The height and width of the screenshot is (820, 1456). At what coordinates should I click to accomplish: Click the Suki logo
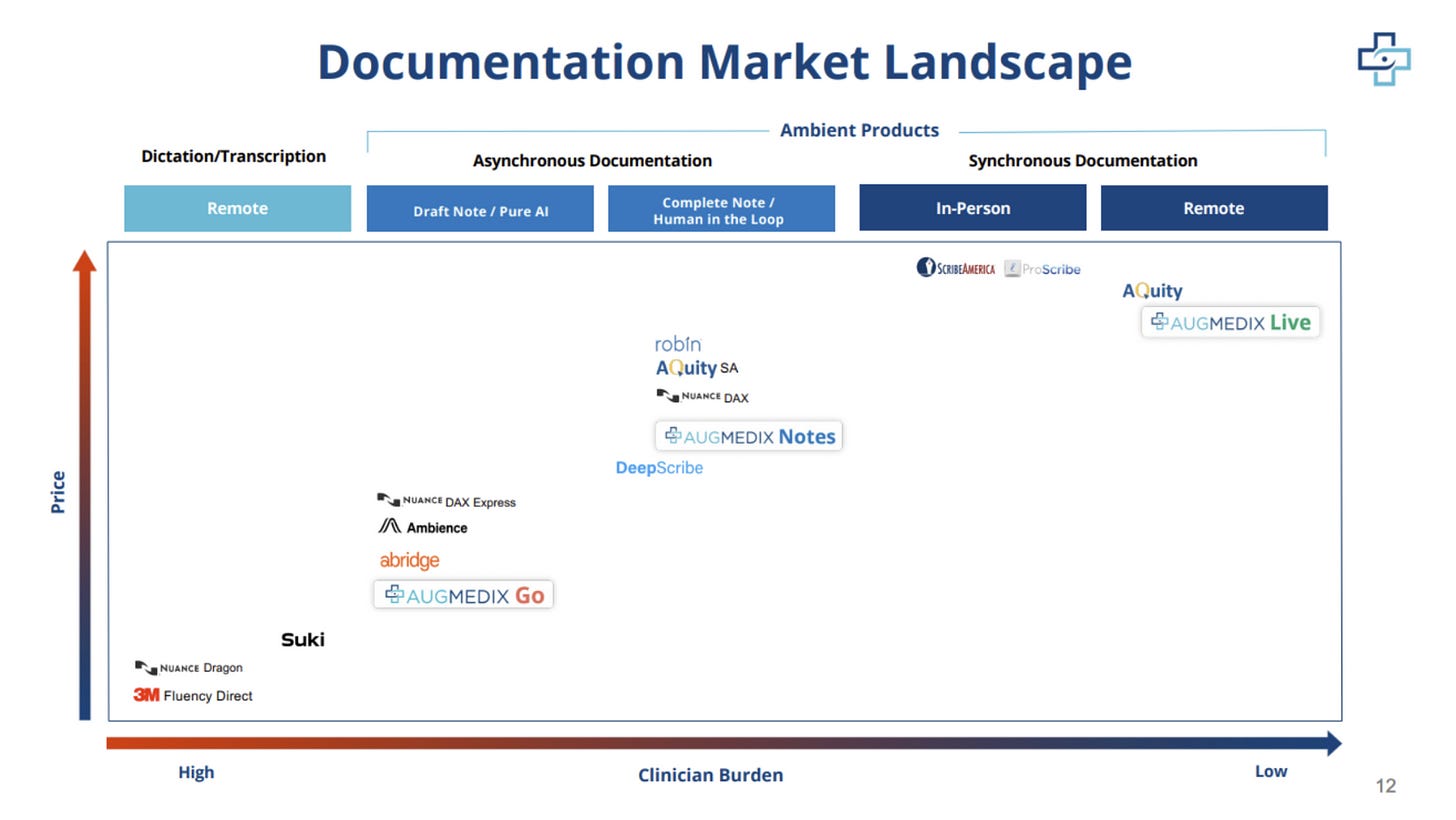(x=302, y=640)
